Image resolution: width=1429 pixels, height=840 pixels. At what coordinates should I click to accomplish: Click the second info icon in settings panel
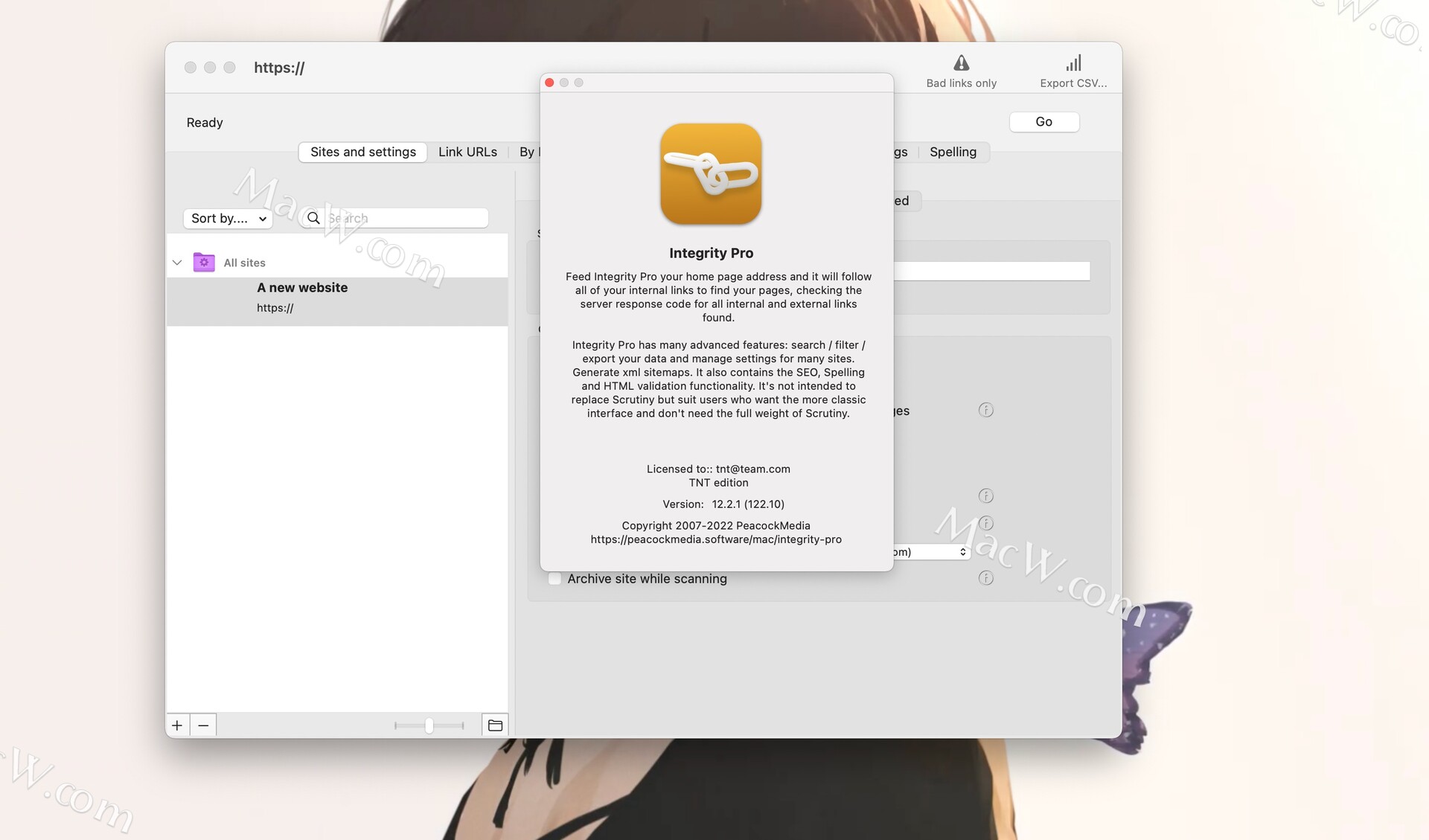(985, 496)
